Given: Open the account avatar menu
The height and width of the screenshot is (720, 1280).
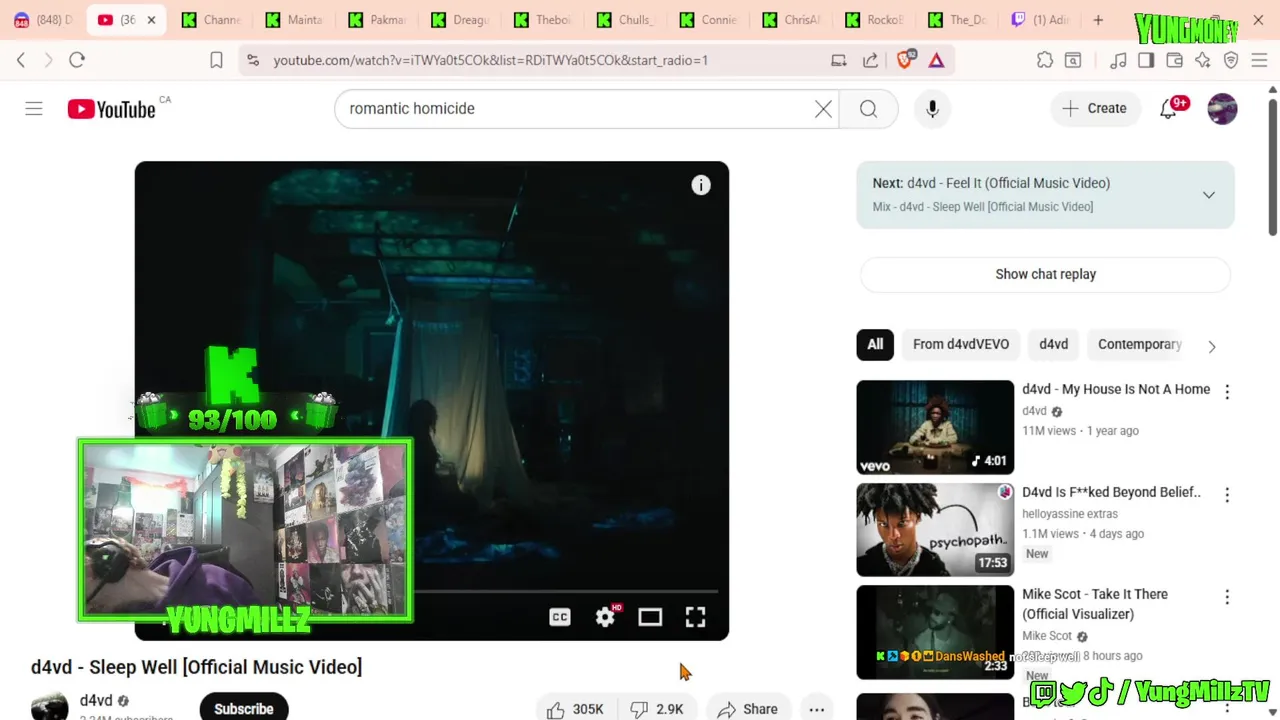Looking at the screenshot, I should (1222, 109).
